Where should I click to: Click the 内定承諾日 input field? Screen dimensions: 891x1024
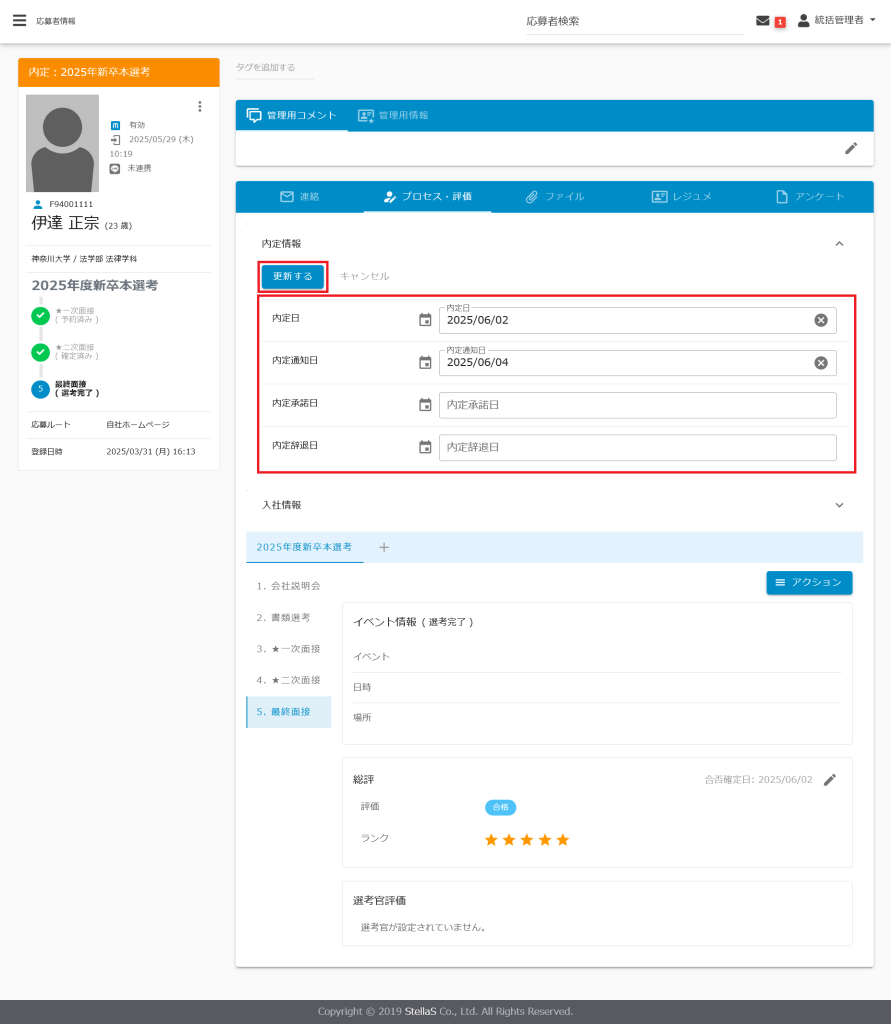(x=637, y=405)
